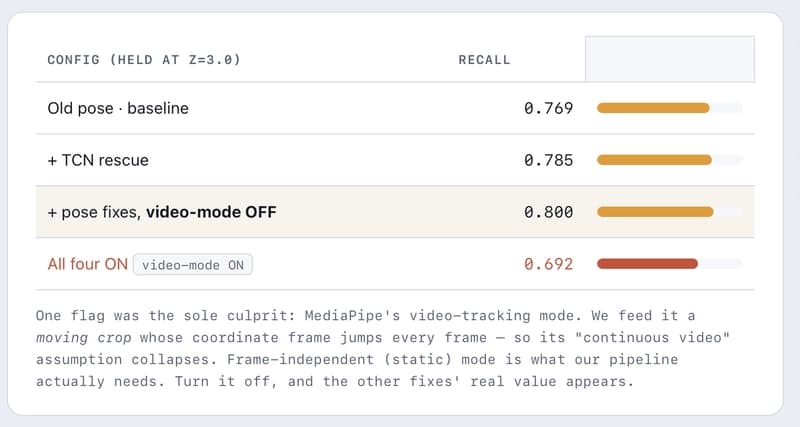The image size is (800, 427).
Task: Click the empty header box above the bars
Action: pos(669,59)
